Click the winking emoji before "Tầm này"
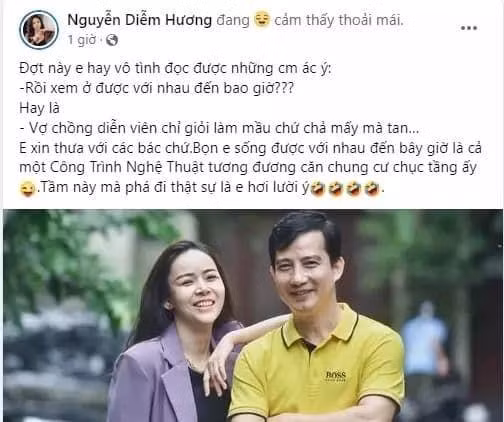The image size is (504, 422). pos(28,188)
